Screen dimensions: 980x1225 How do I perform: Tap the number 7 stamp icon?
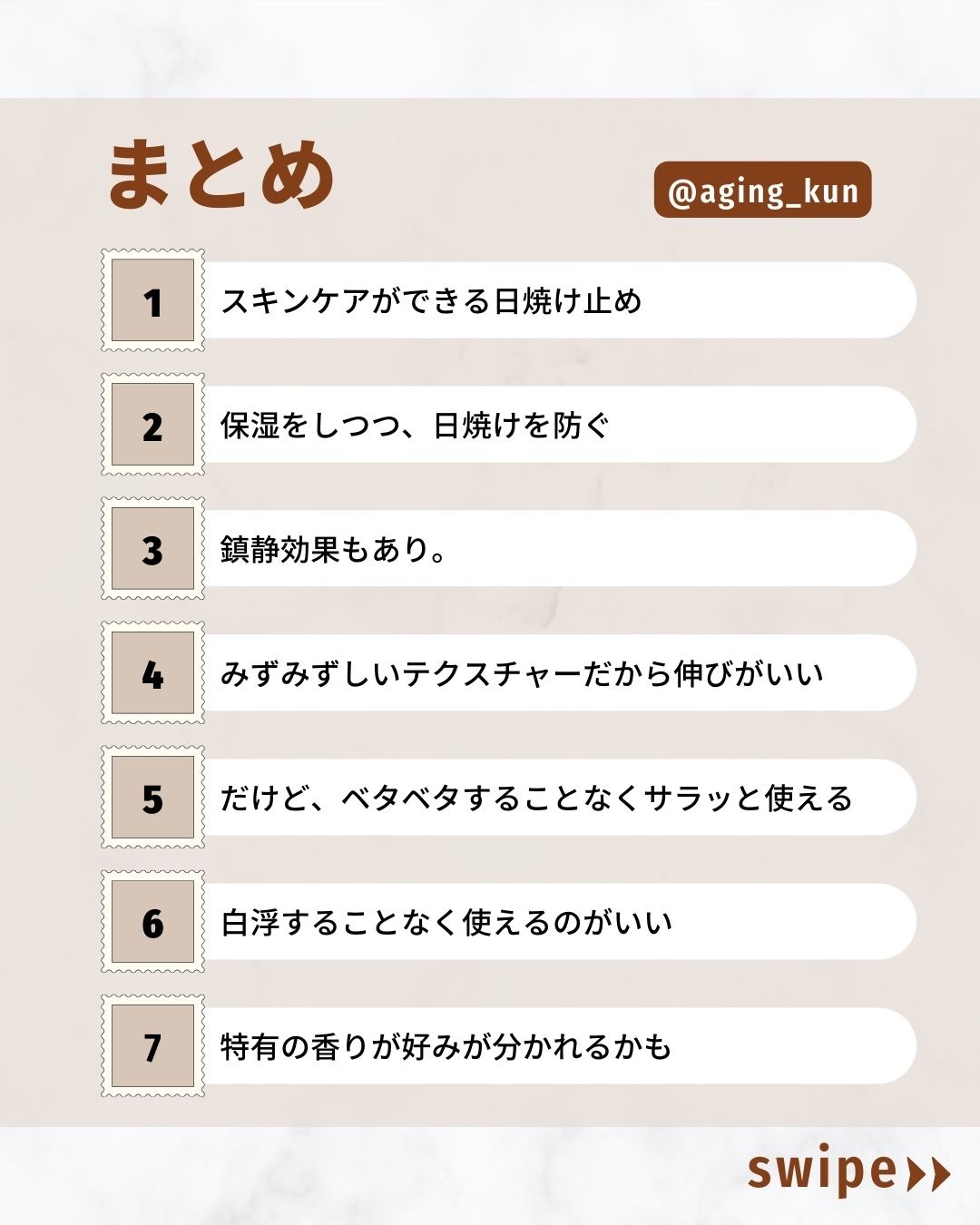(x=152, y=1046)
